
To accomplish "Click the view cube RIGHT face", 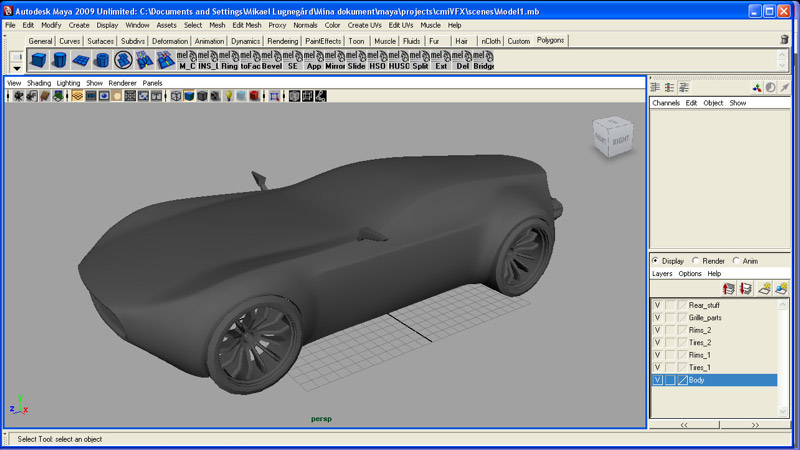I will point(621,140).
